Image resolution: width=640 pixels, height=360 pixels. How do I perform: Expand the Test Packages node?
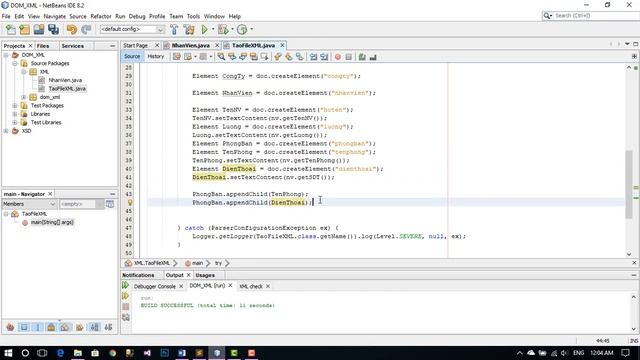pos(15,106)
